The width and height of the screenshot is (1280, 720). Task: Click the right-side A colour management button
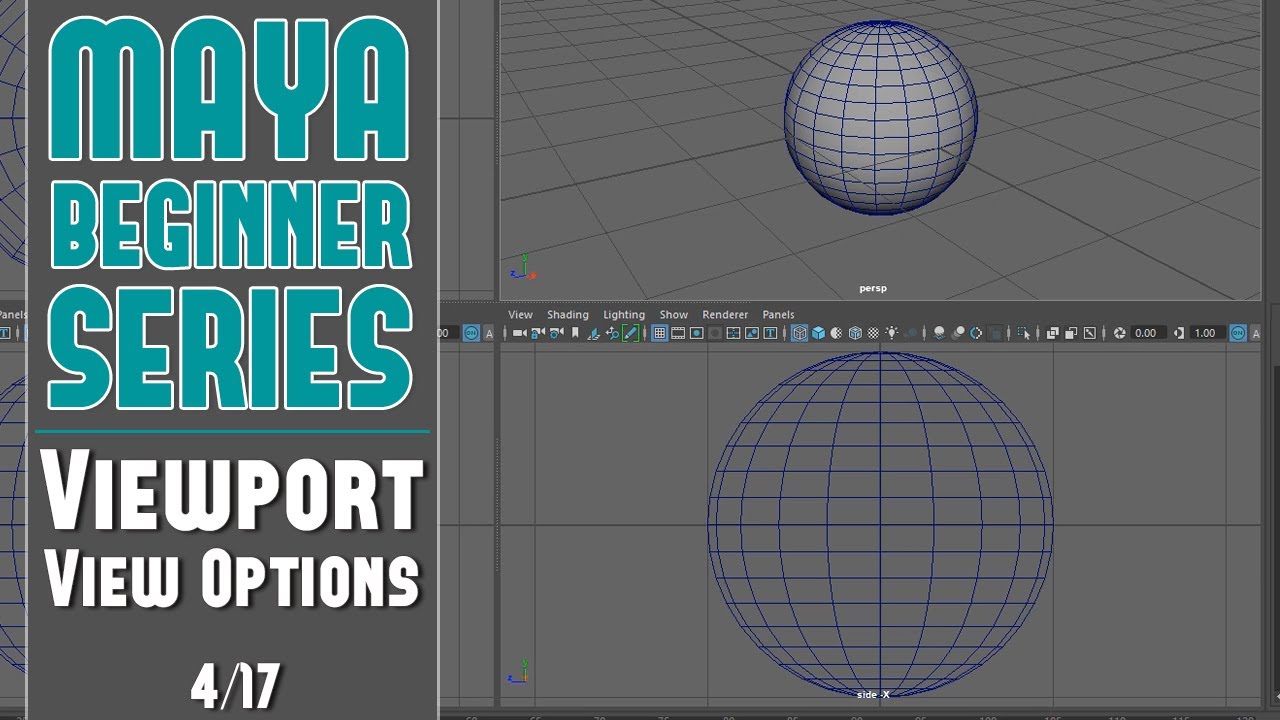coord(1256,333)
